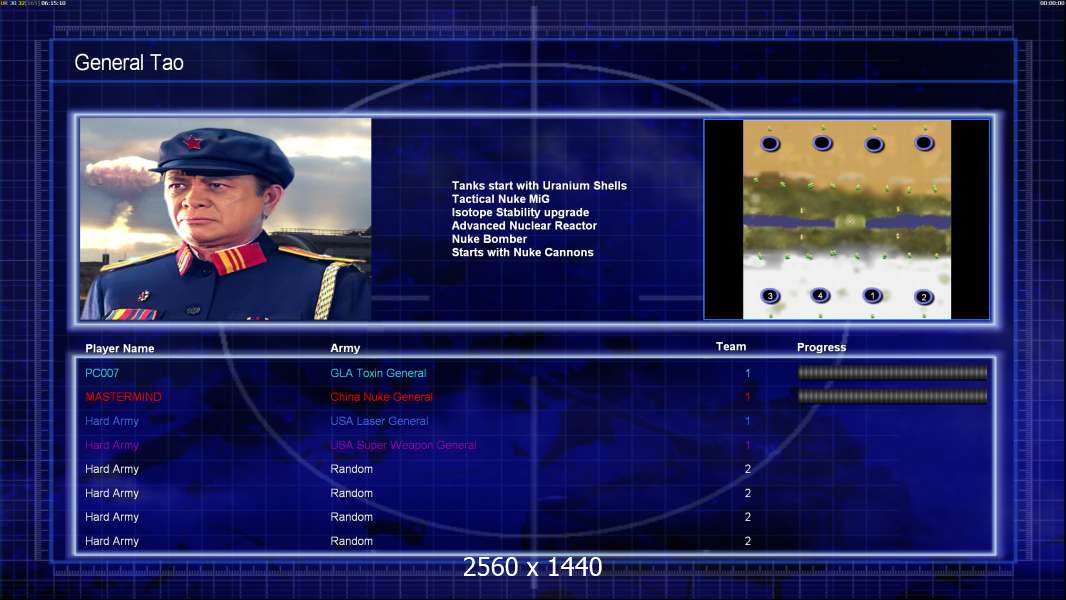Click 'Hard Army' in USA Laser General row

tap(111, 421)
